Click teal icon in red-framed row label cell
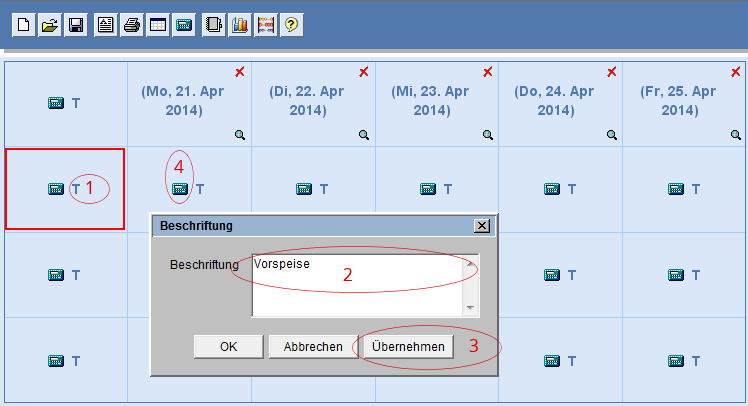The width and height of the screenshot is (748, 406). [56, 189]
